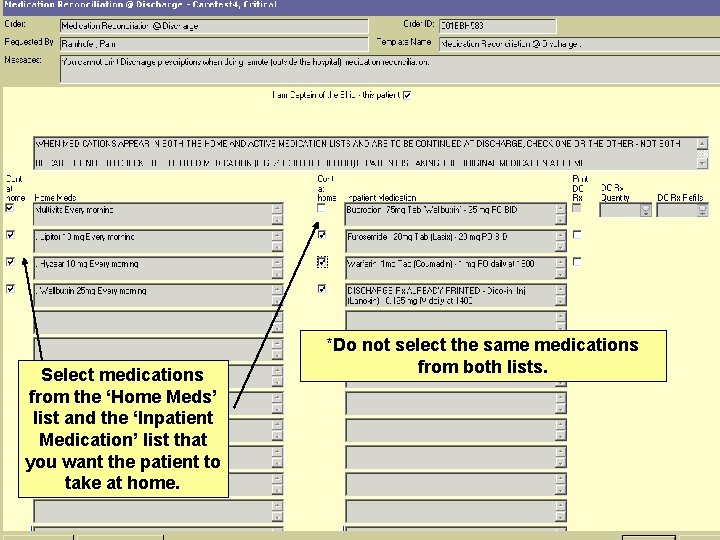The image size is (720, 540).
Task: Click the up arrow in Bupropion field
Action: pos(560,209)
